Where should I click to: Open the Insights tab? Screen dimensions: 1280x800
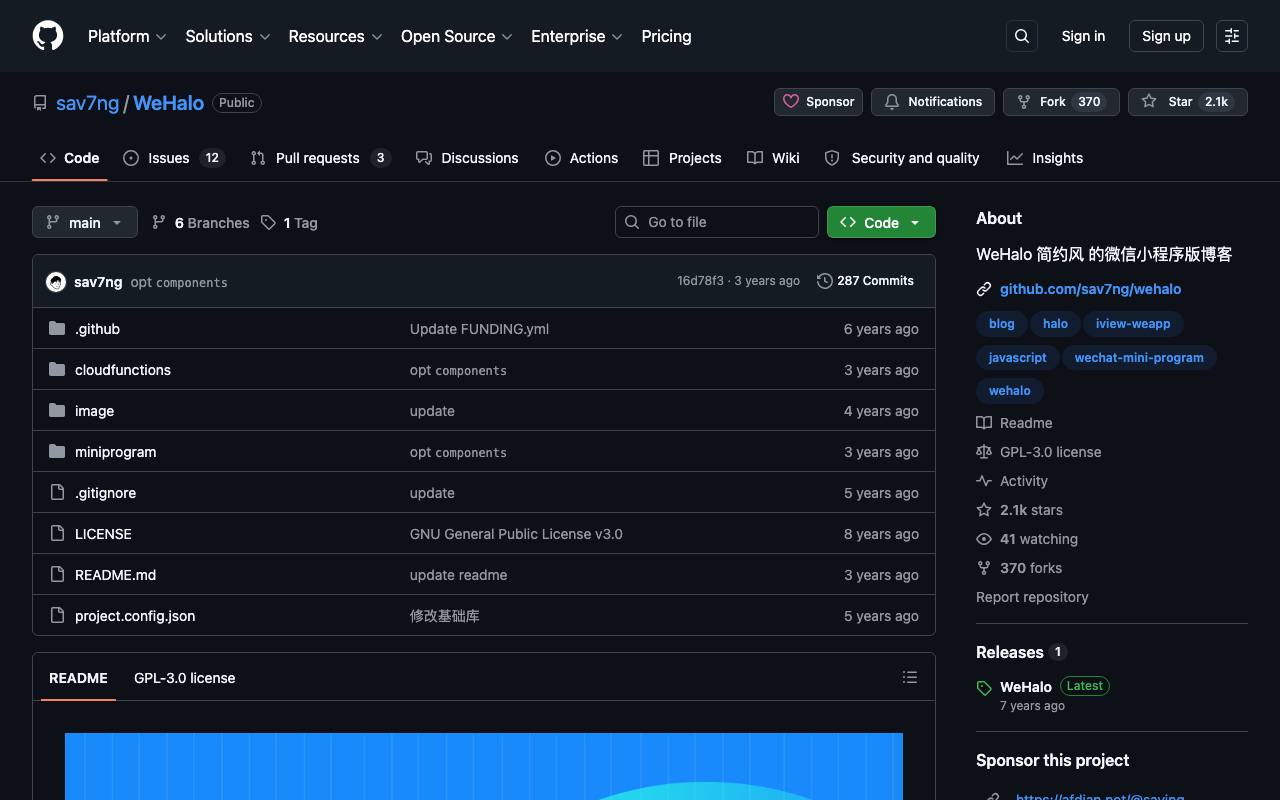[1045, 158]
